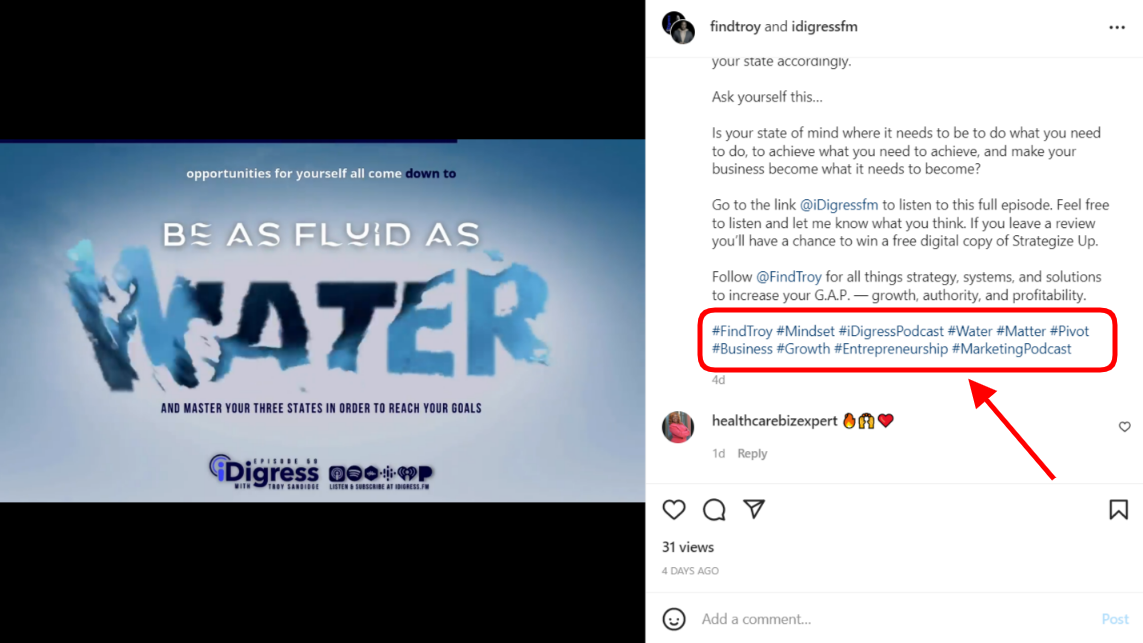The width and height of the screenshot is (1143, 643).
Task: Click Reply under healthcarebizexpert's comment
Action: point(752,453)
